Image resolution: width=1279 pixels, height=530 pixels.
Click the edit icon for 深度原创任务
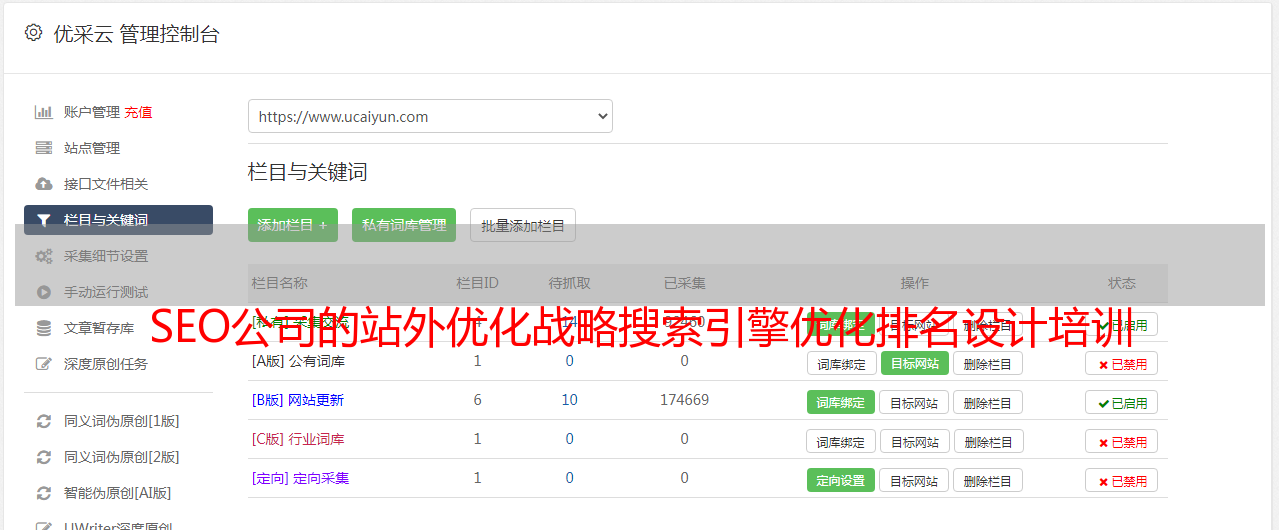point(44,364)
